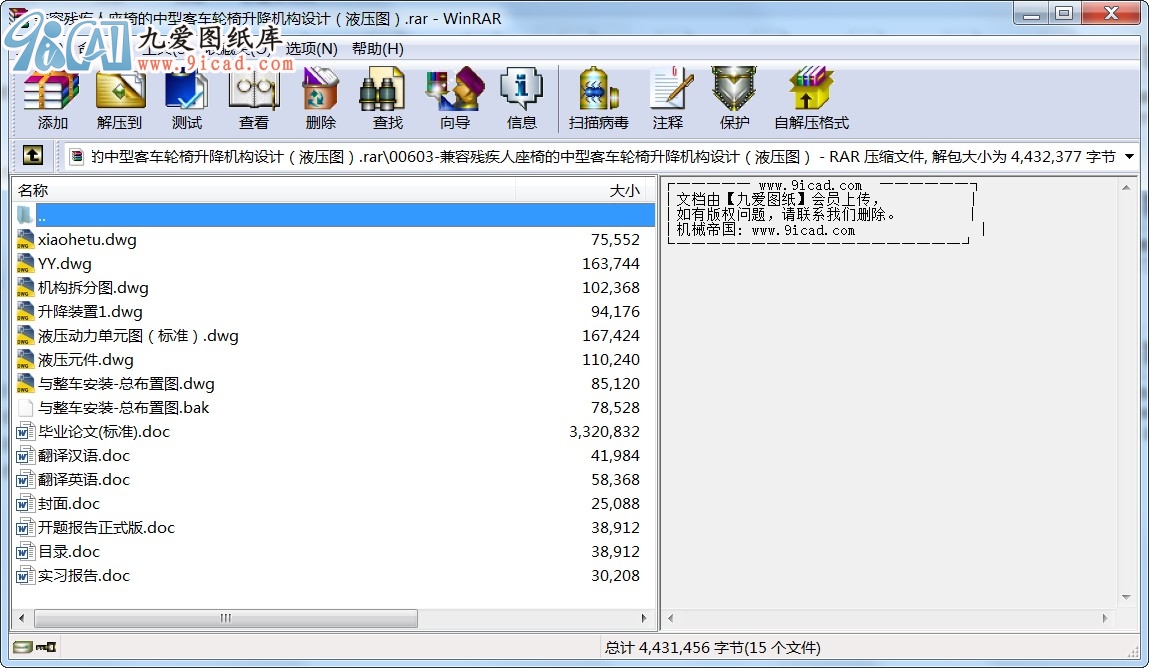Click the Protect (保护) archive icon
Screen dimensions: 1149x668
coord(734,100)
